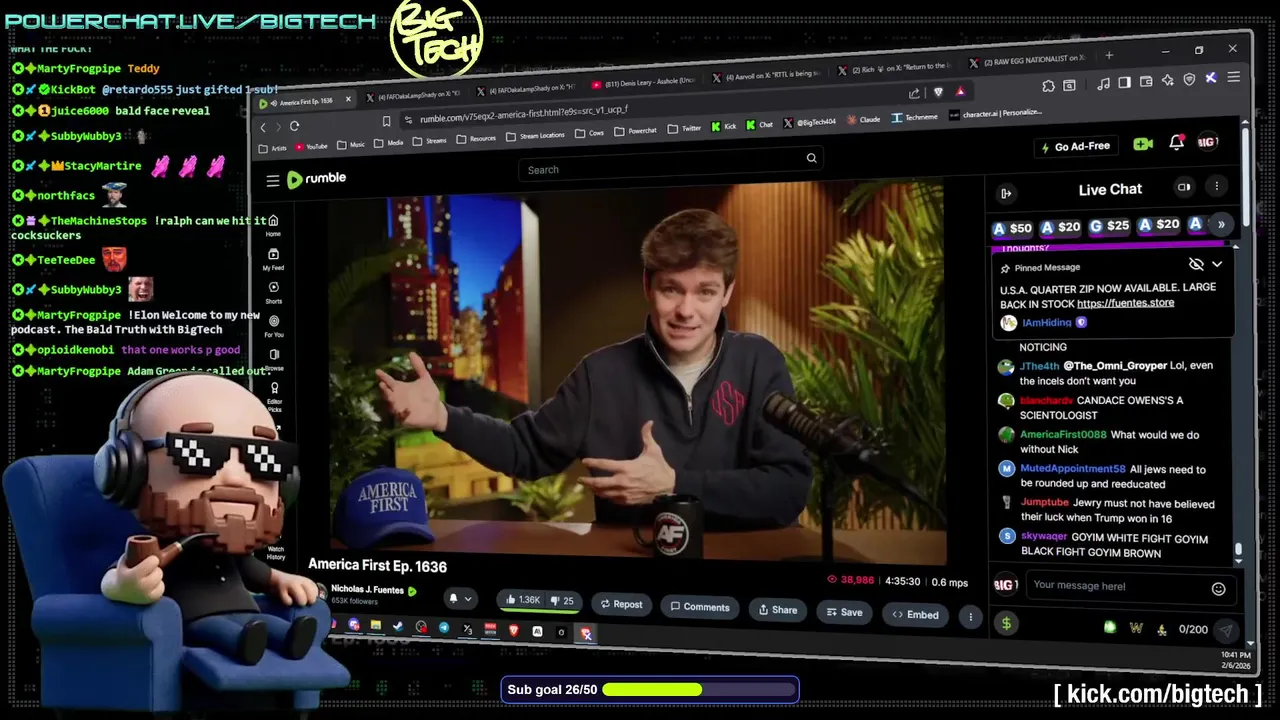Click the Embed button
1280x720 pixels.
click(x=915, y=615)
